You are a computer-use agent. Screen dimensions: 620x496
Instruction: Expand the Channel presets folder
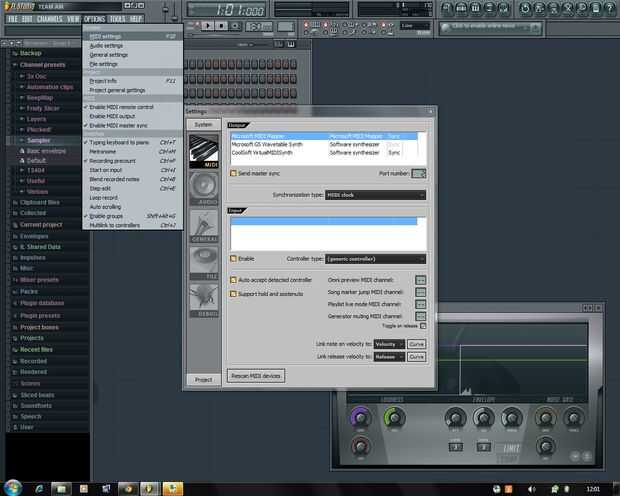42,65
